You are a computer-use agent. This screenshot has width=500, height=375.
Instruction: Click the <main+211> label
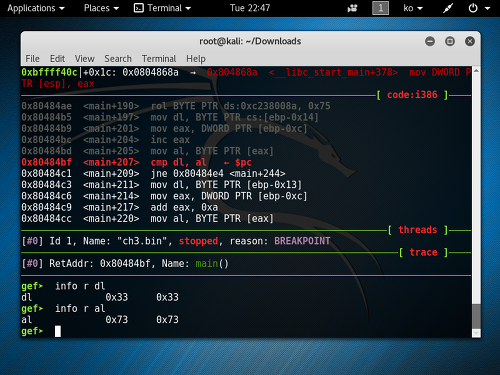pos(111,185)
